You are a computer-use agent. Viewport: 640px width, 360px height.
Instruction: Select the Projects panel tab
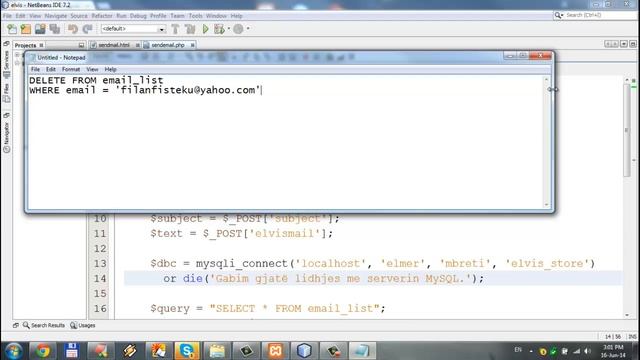(x=25, y=45)
